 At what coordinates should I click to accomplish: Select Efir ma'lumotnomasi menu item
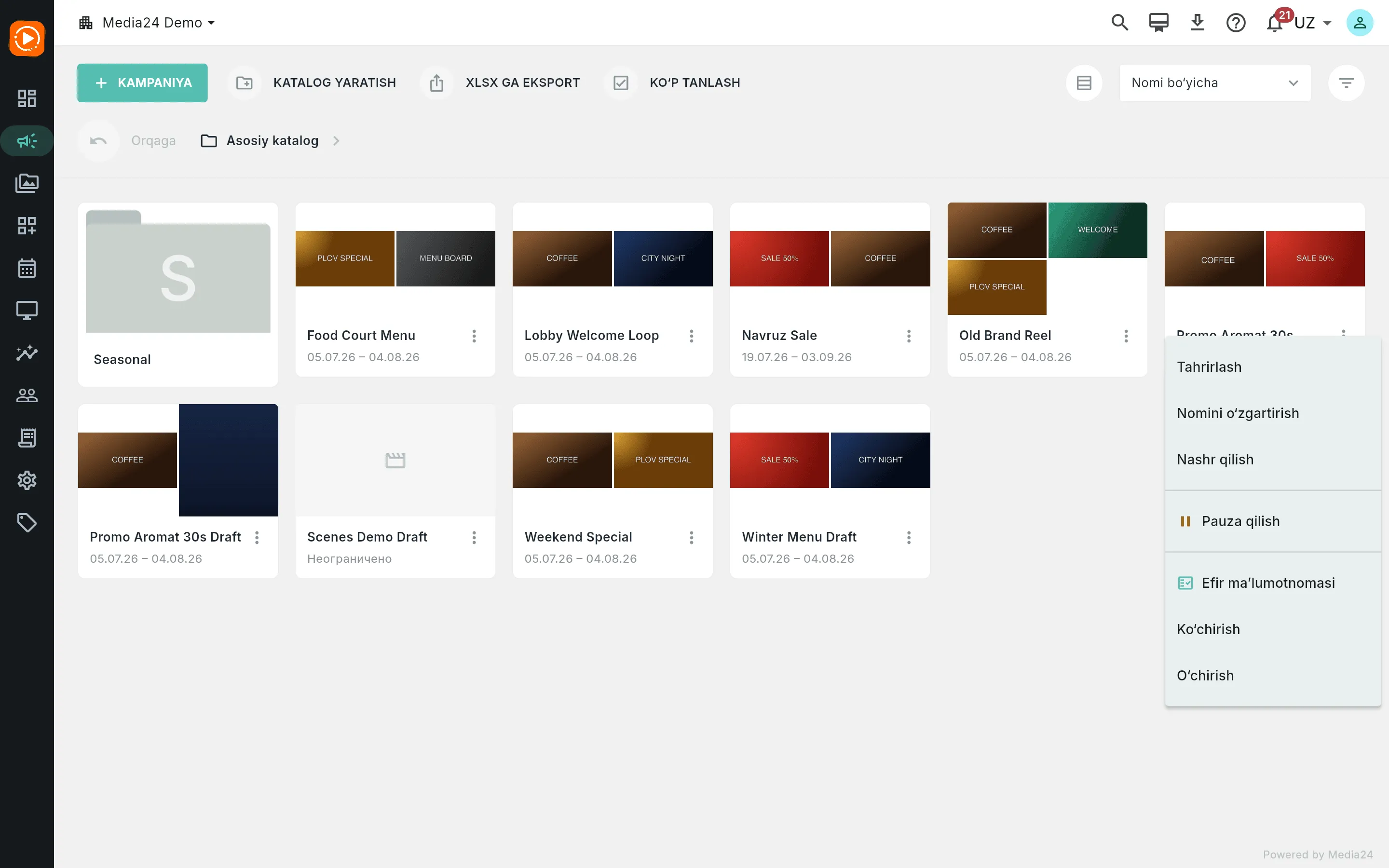1273,583
